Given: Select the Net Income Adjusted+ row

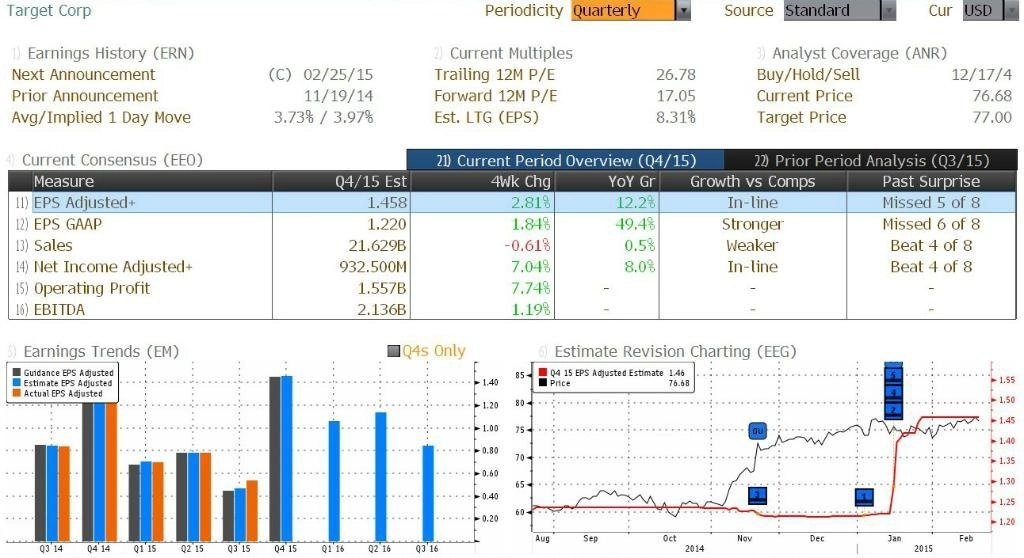Looking at the screenshot, I should coord(513,267).
